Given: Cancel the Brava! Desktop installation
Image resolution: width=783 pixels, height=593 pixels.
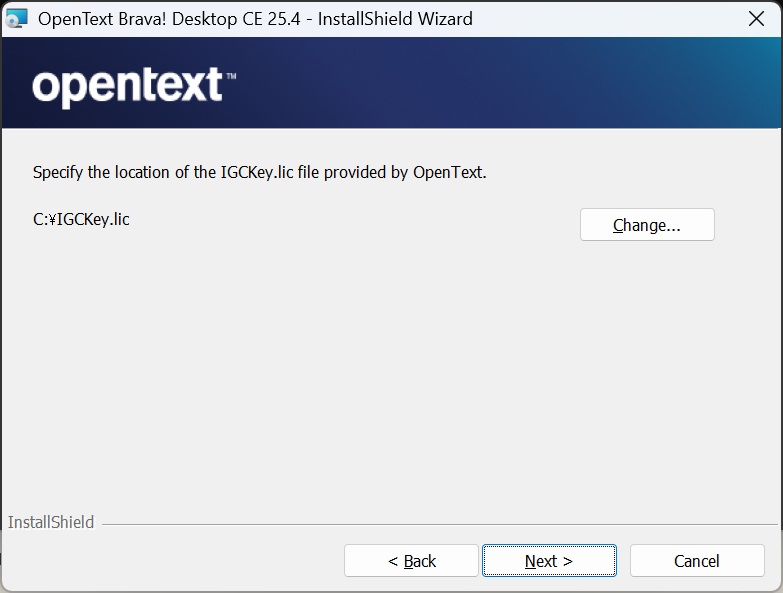Looking at the screenshot, I should [697, 561].
